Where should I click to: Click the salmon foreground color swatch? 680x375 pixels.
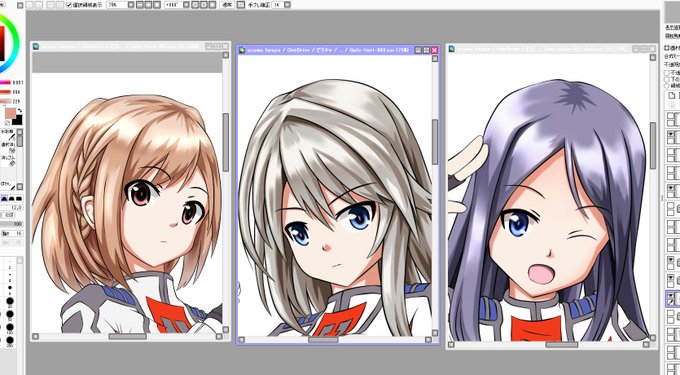[10, 114]
